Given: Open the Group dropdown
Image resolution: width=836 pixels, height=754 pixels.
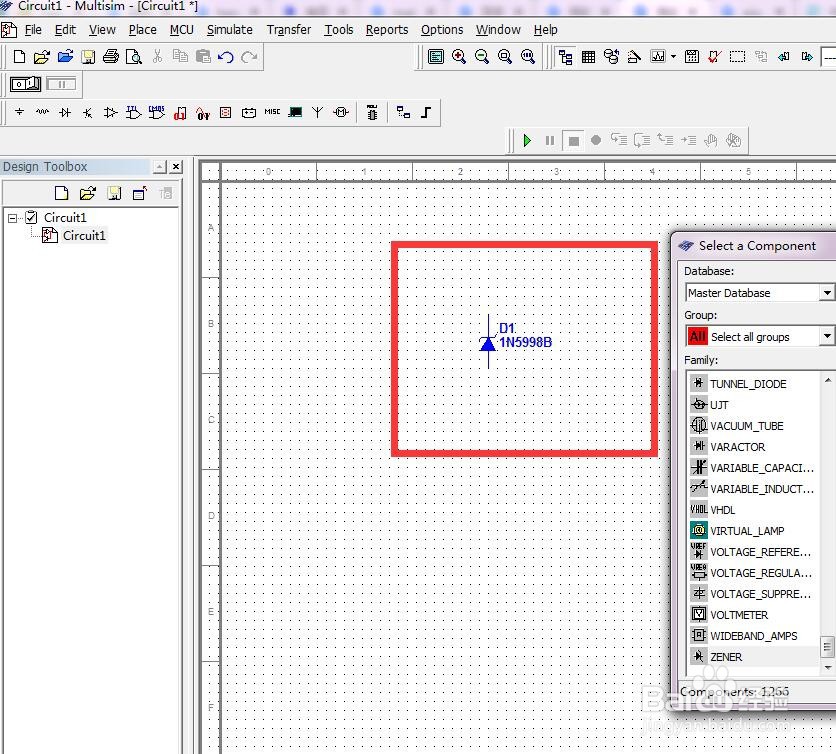Looking at the screenshot, I should point(826,336).
